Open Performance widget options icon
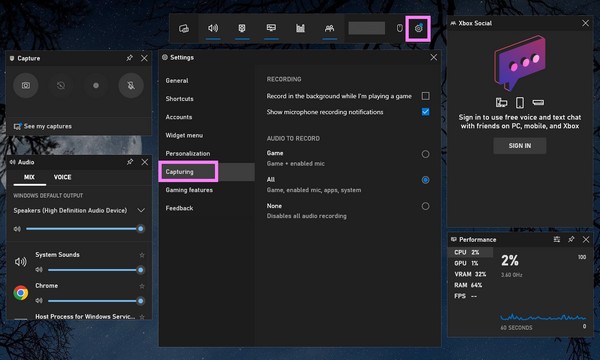Image resolution: width=600 pixels, height=360 pixels. click(x=557, y=239)
